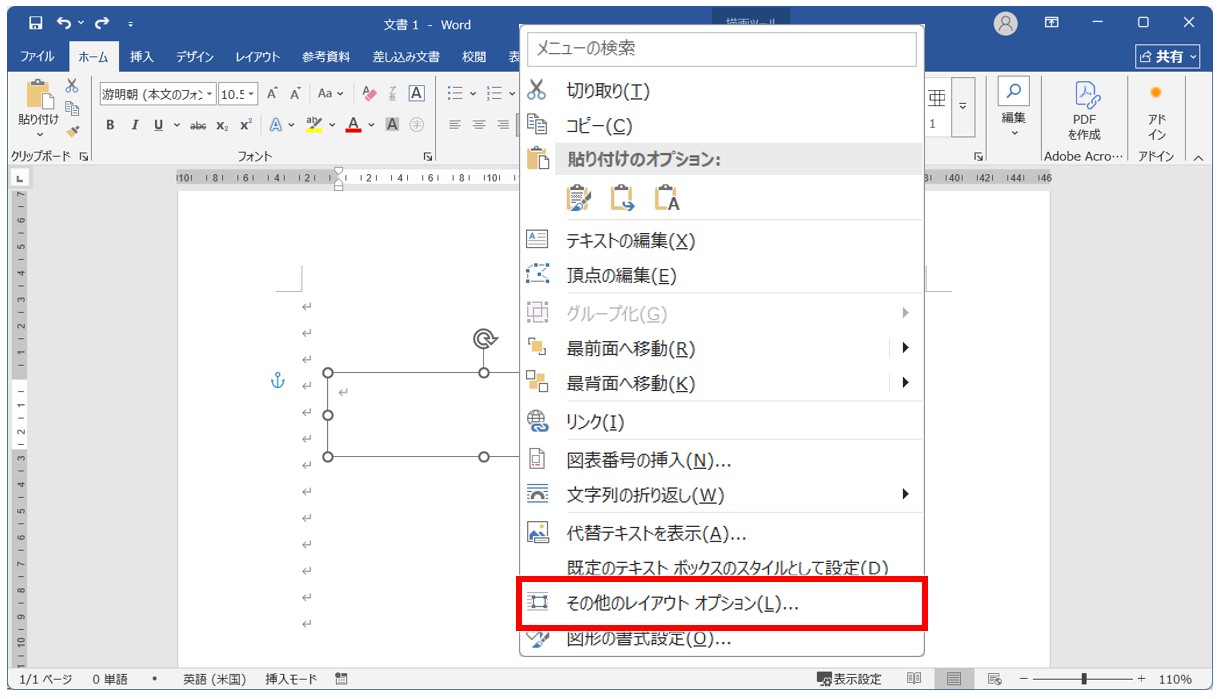Expand the text effects dropdown arrow

(291, 125)
